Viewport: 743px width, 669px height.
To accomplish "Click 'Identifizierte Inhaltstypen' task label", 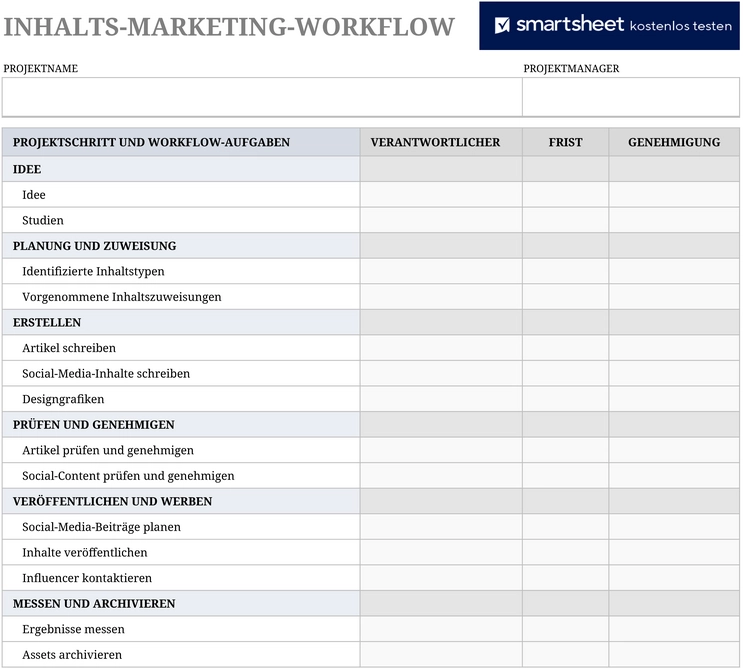I will click(x=93, y=271).
